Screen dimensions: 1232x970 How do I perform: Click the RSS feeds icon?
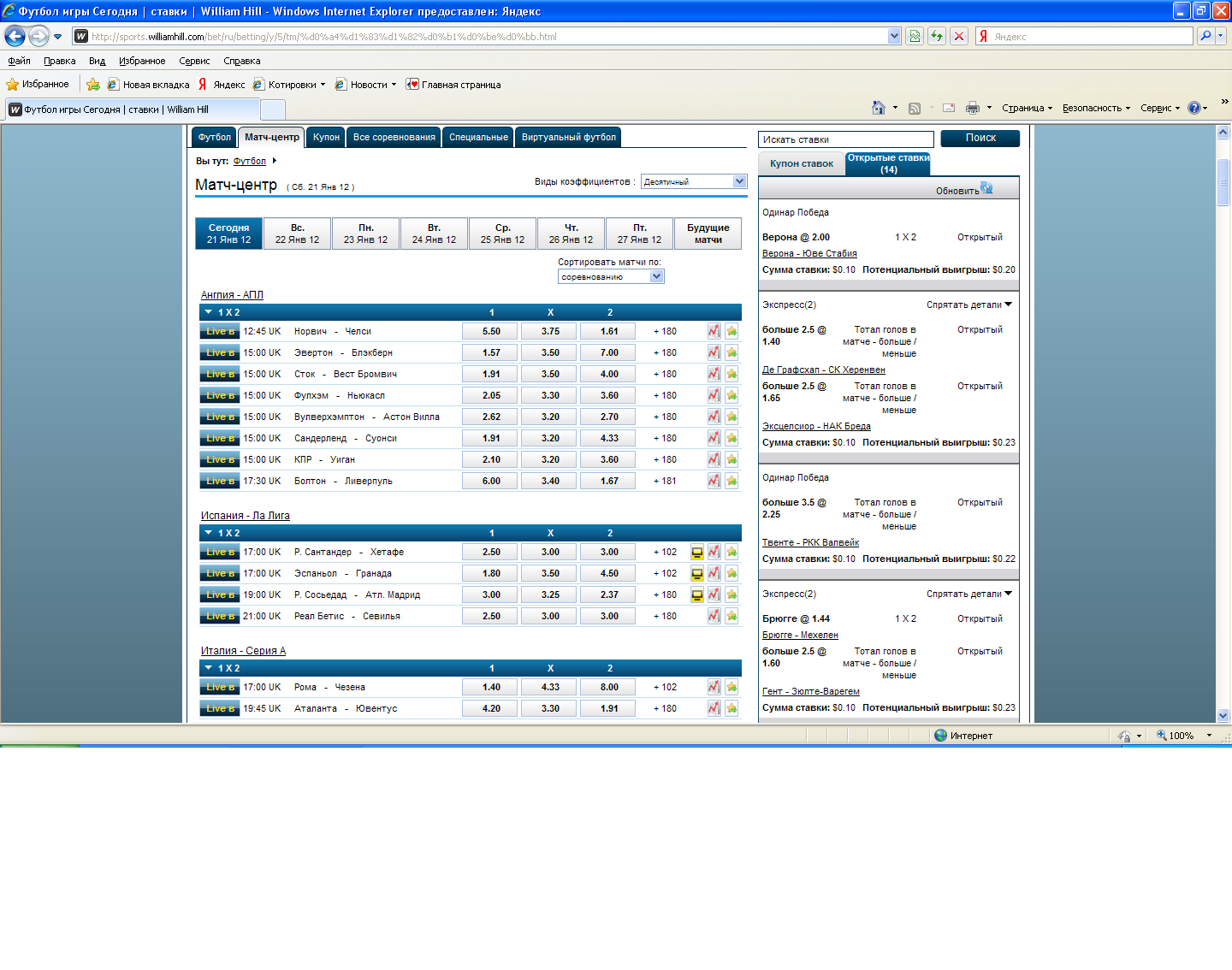point(915,108)
